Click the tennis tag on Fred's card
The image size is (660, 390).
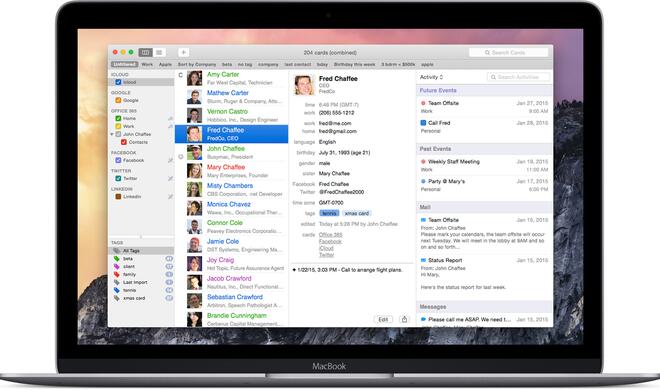(329, 213)
